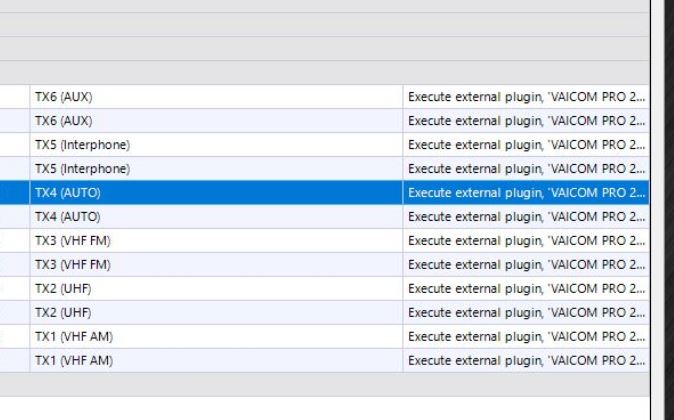Click the highlighted TX4 (AUTO) command name
This screenshot has height=420, width=674.
68,193
